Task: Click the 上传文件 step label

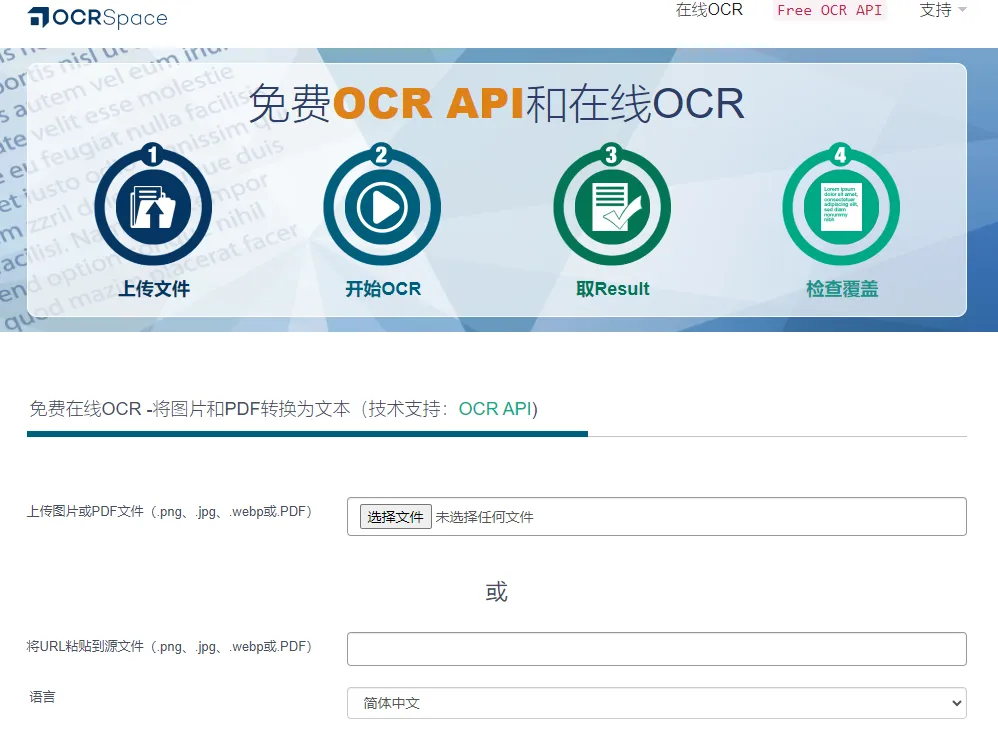Action: point(154,289)
